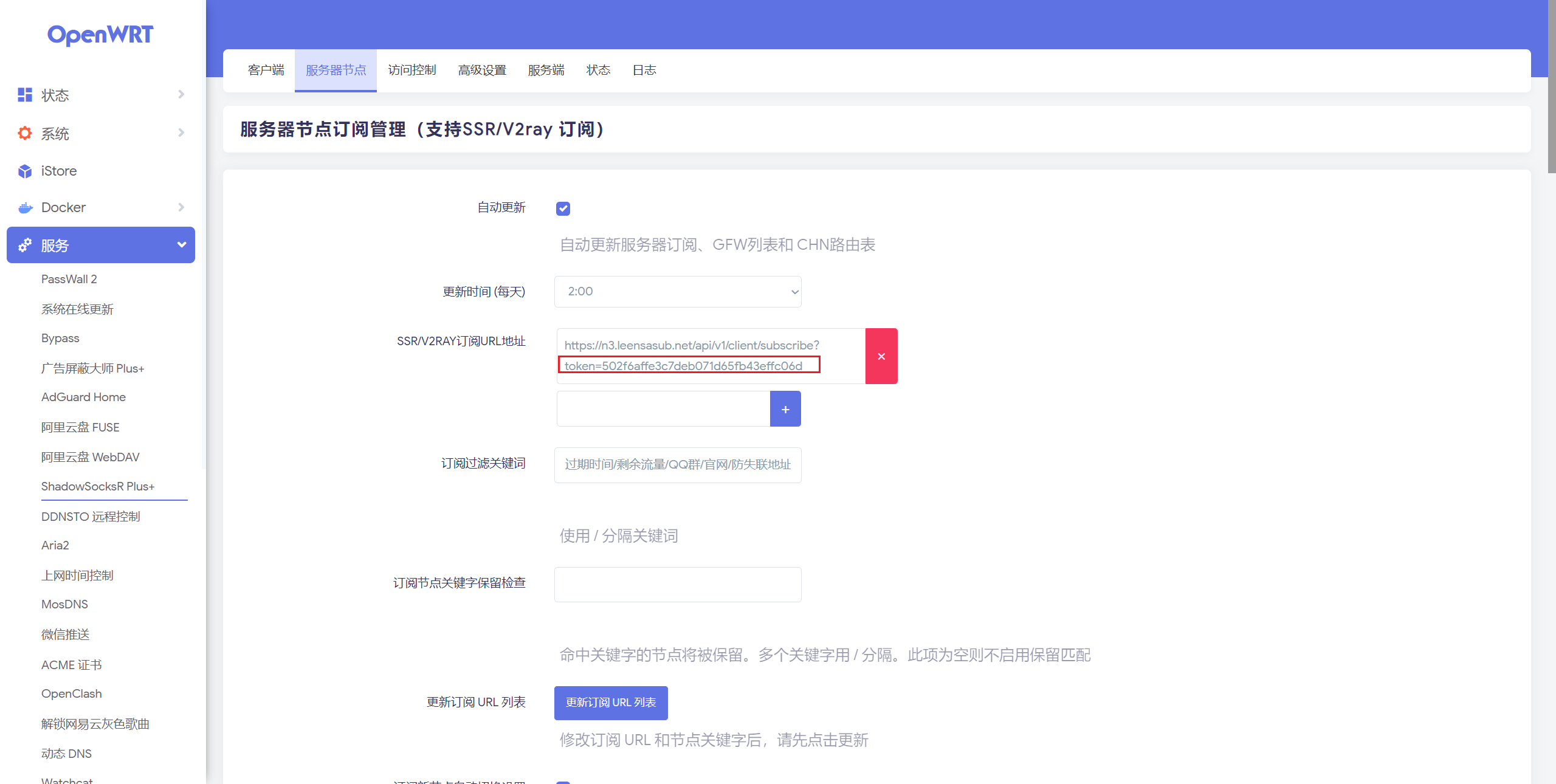Click the OpenWRT logo
Image resolution: width=1556 pixels, height=784 pixels.
coord(100,35)
